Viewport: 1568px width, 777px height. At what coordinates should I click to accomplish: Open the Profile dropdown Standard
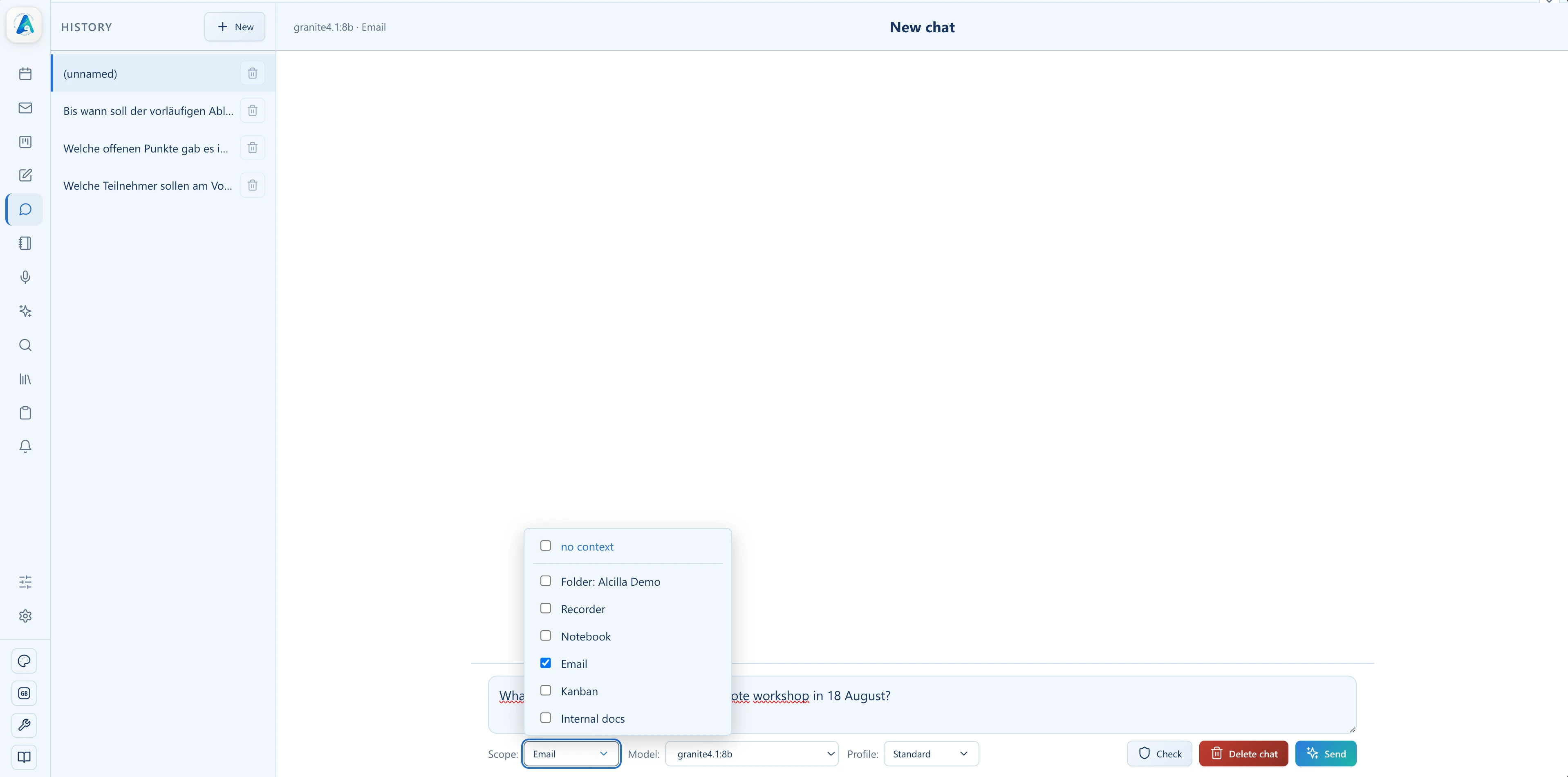pyautogui.click(x=931, y=754)
